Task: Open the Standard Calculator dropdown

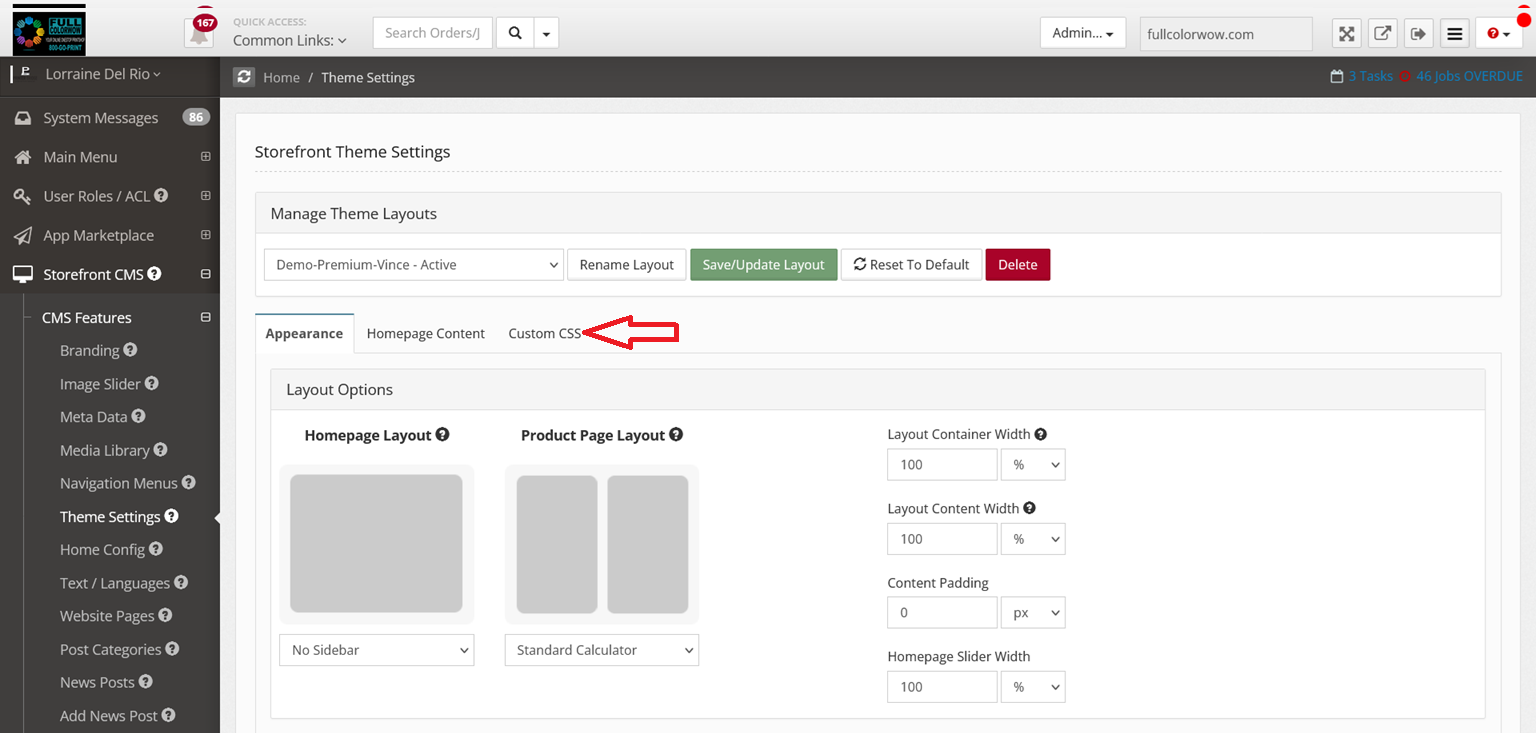Action: pyautogui.click(x=602, y=650)
